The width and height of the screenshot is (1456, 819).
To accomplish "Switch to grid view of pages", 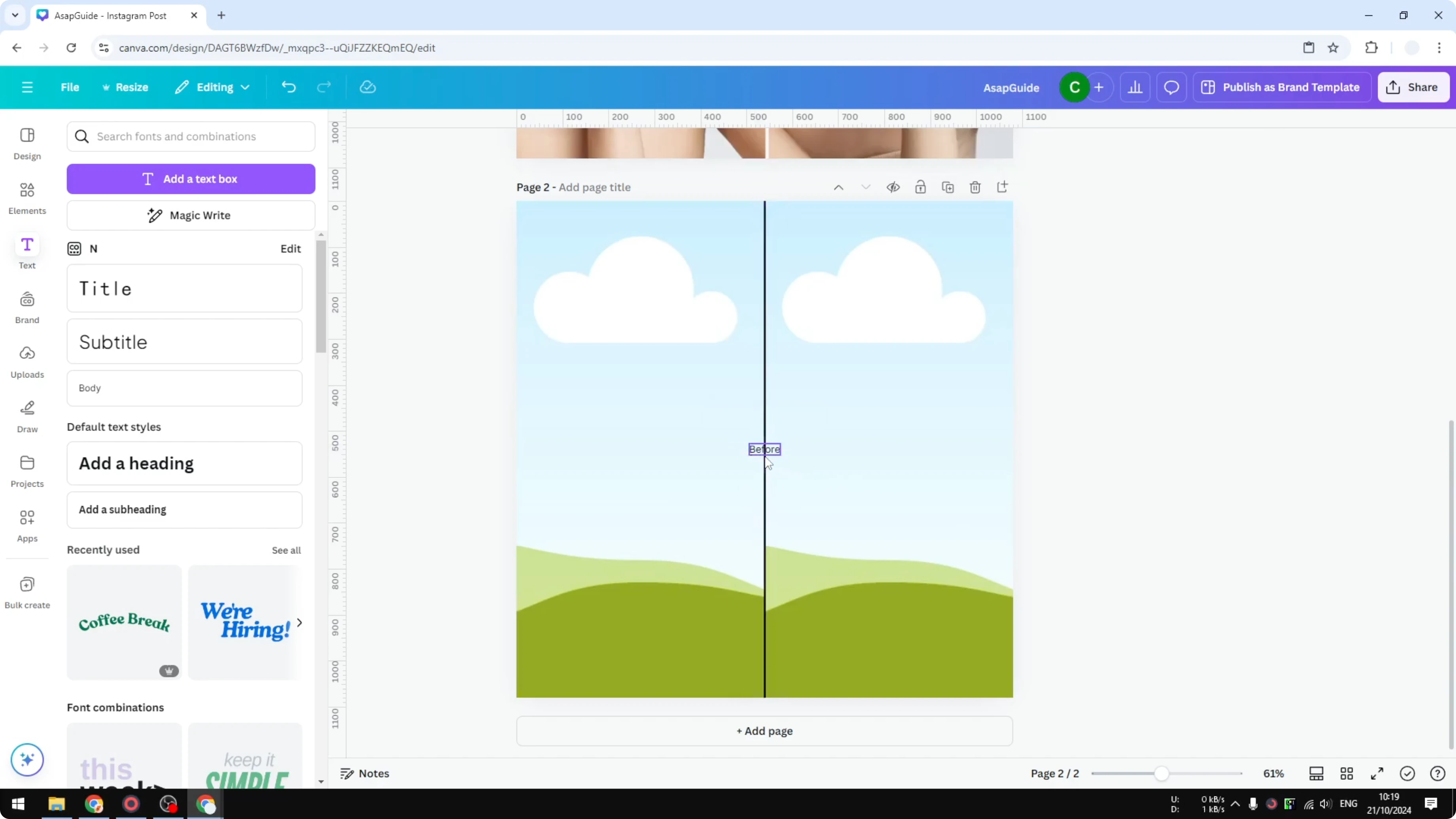I will [1347, 773].
